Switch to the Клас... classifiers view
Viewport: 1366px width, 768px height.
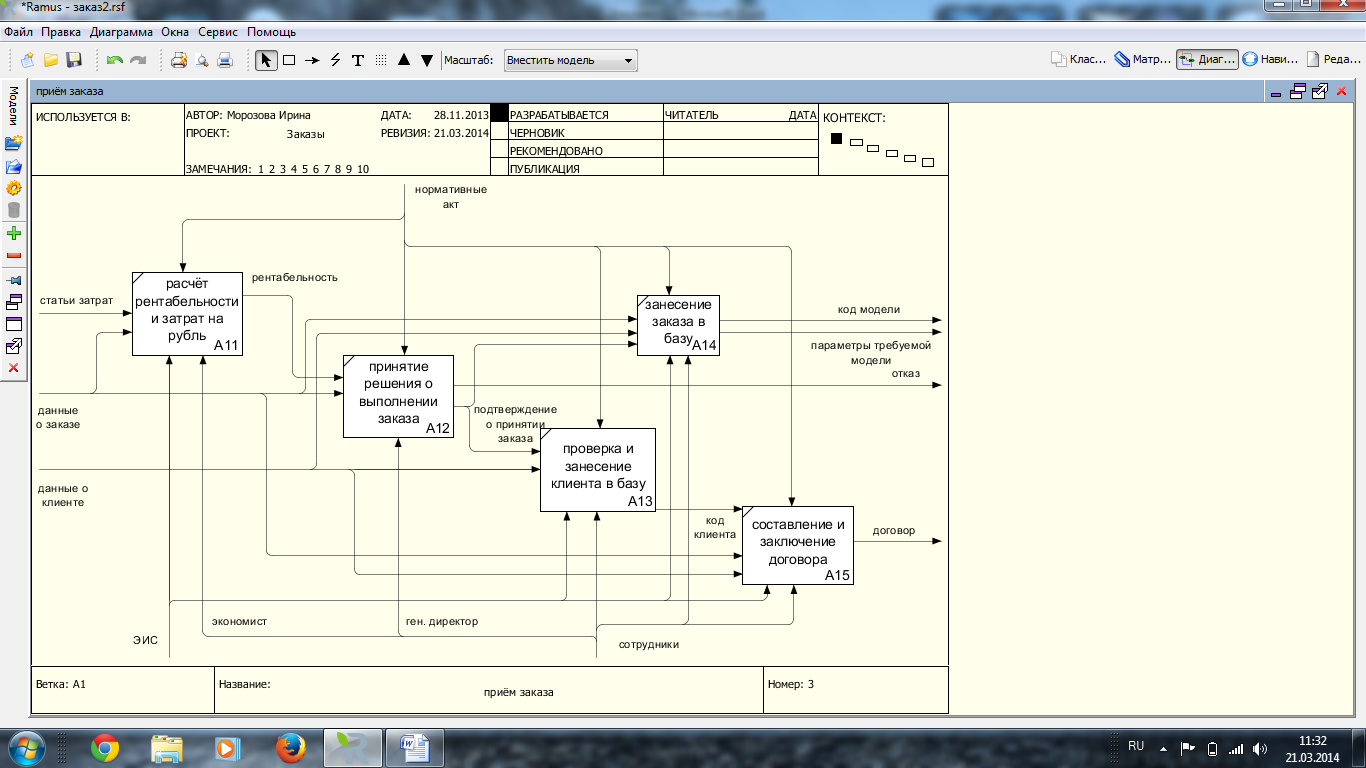1079,60
